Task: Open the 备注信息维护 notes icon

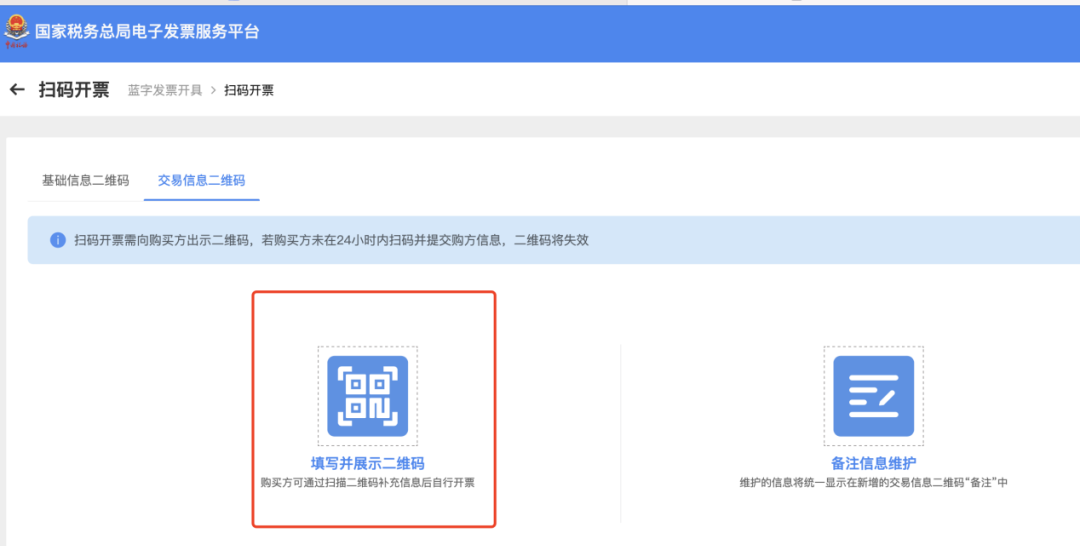Action: click(873, 396)
